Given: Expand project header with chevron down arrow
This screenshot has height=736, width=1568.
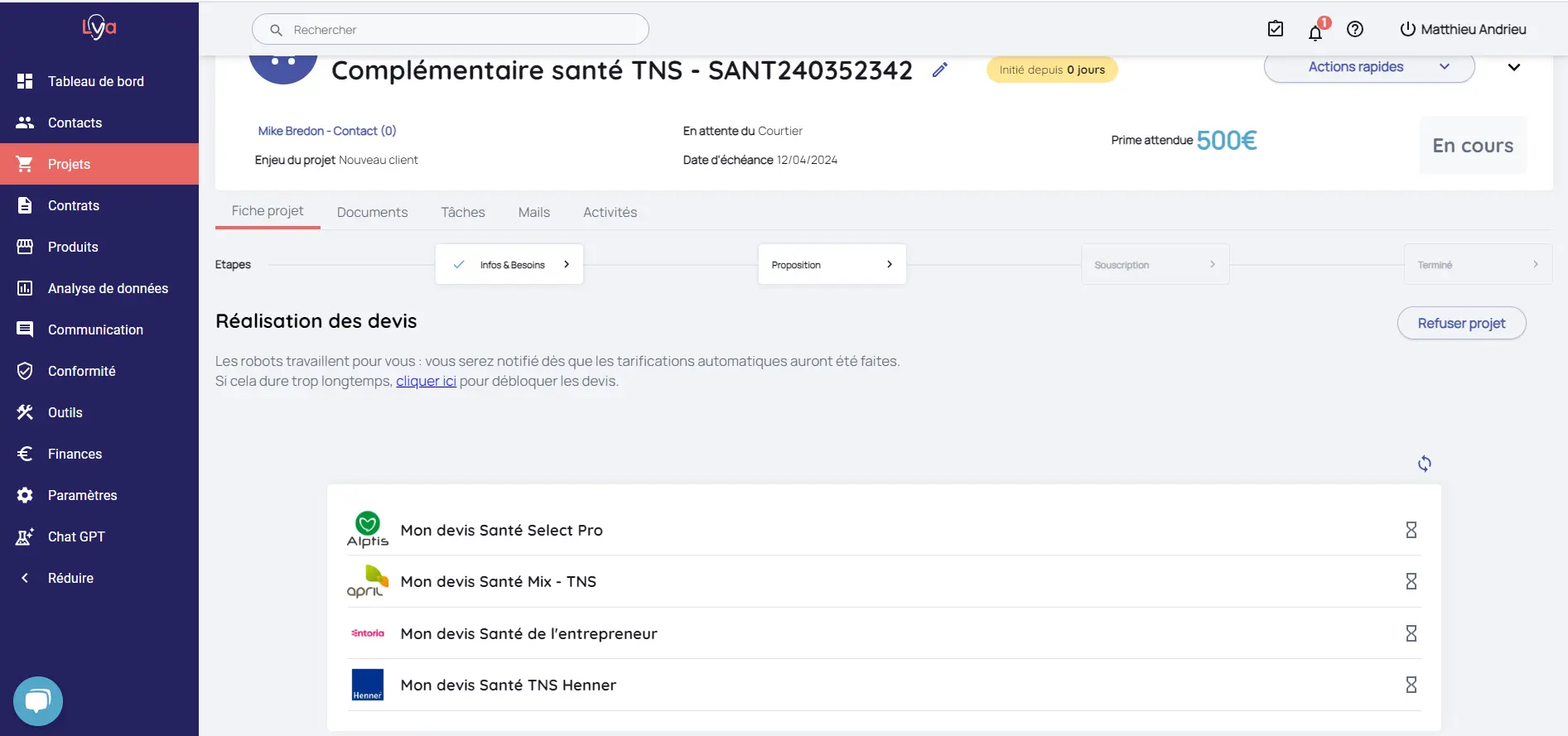Looking at the screenshot, I should 1514,68.
